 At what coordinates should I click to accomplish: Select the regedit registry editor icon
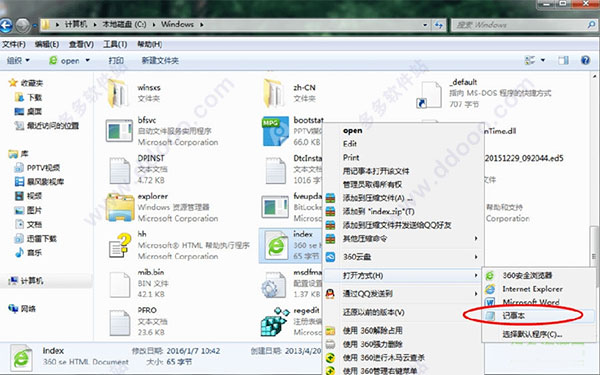pyautogui.click(x=275, y=322)
